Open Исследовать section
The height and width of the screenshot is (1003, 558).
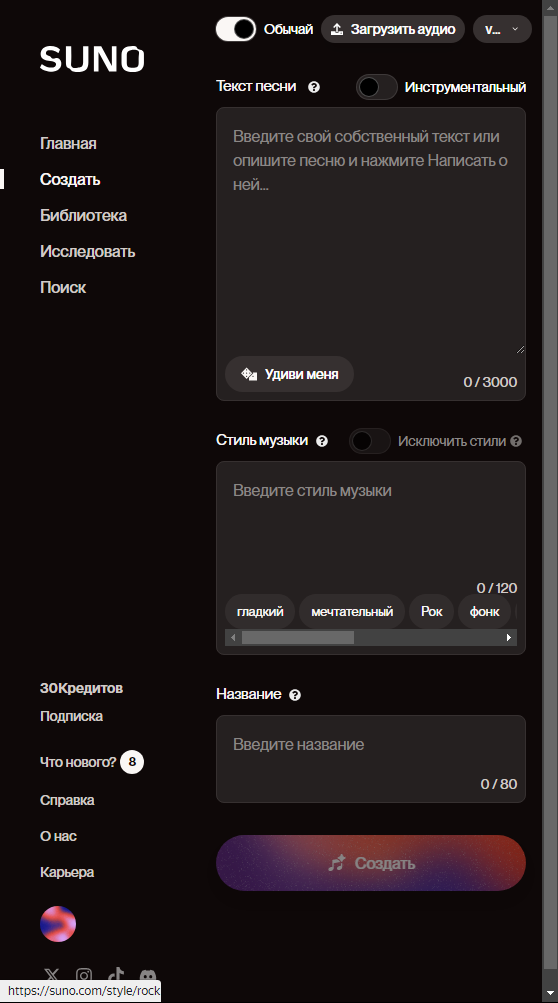pos(87,251)
